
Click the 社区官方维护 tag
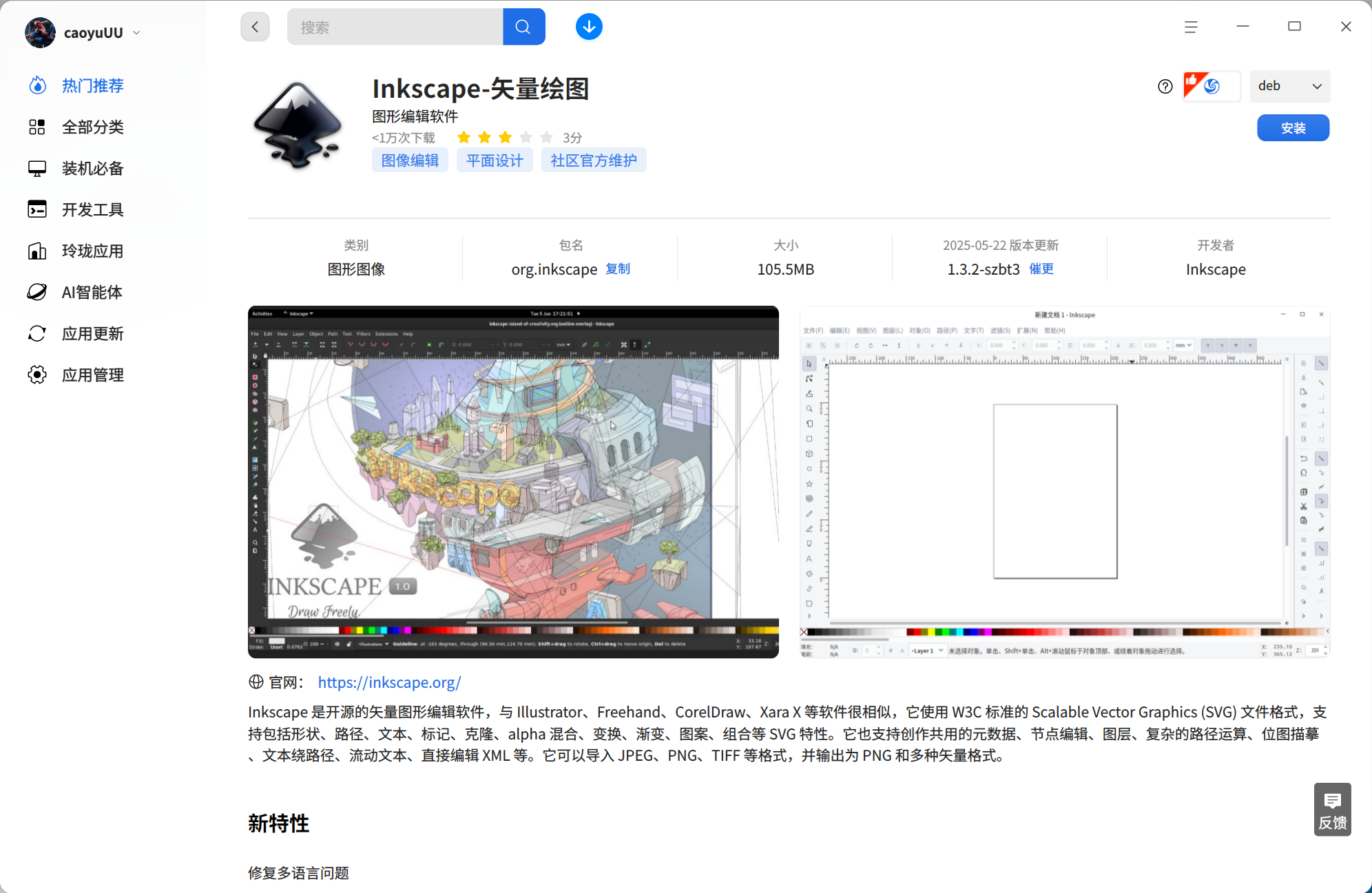(x=594, y=160)
